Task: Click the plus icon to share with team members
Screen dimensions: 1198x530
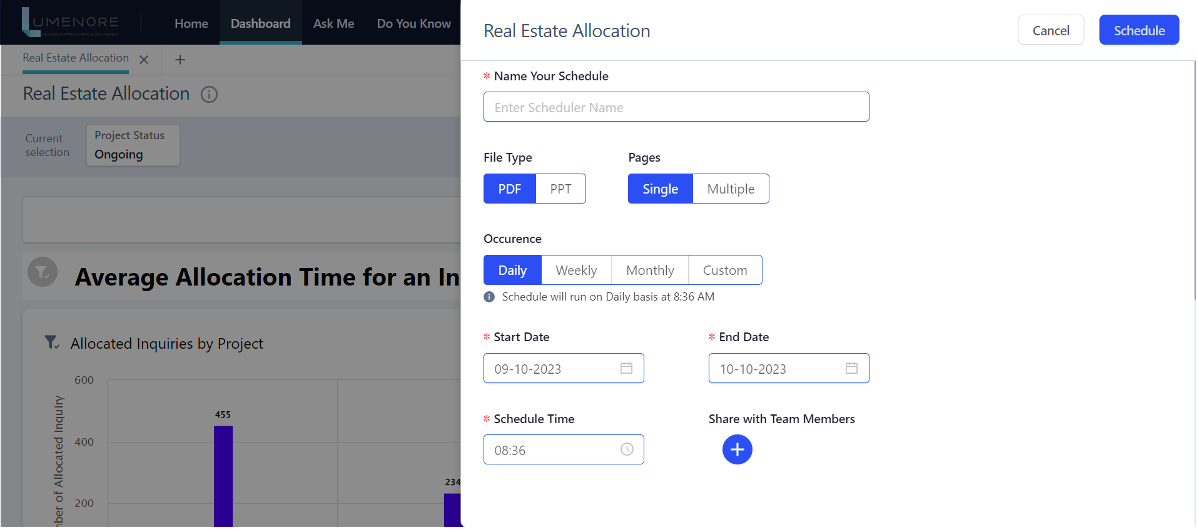Action: (x=737, y=450)
